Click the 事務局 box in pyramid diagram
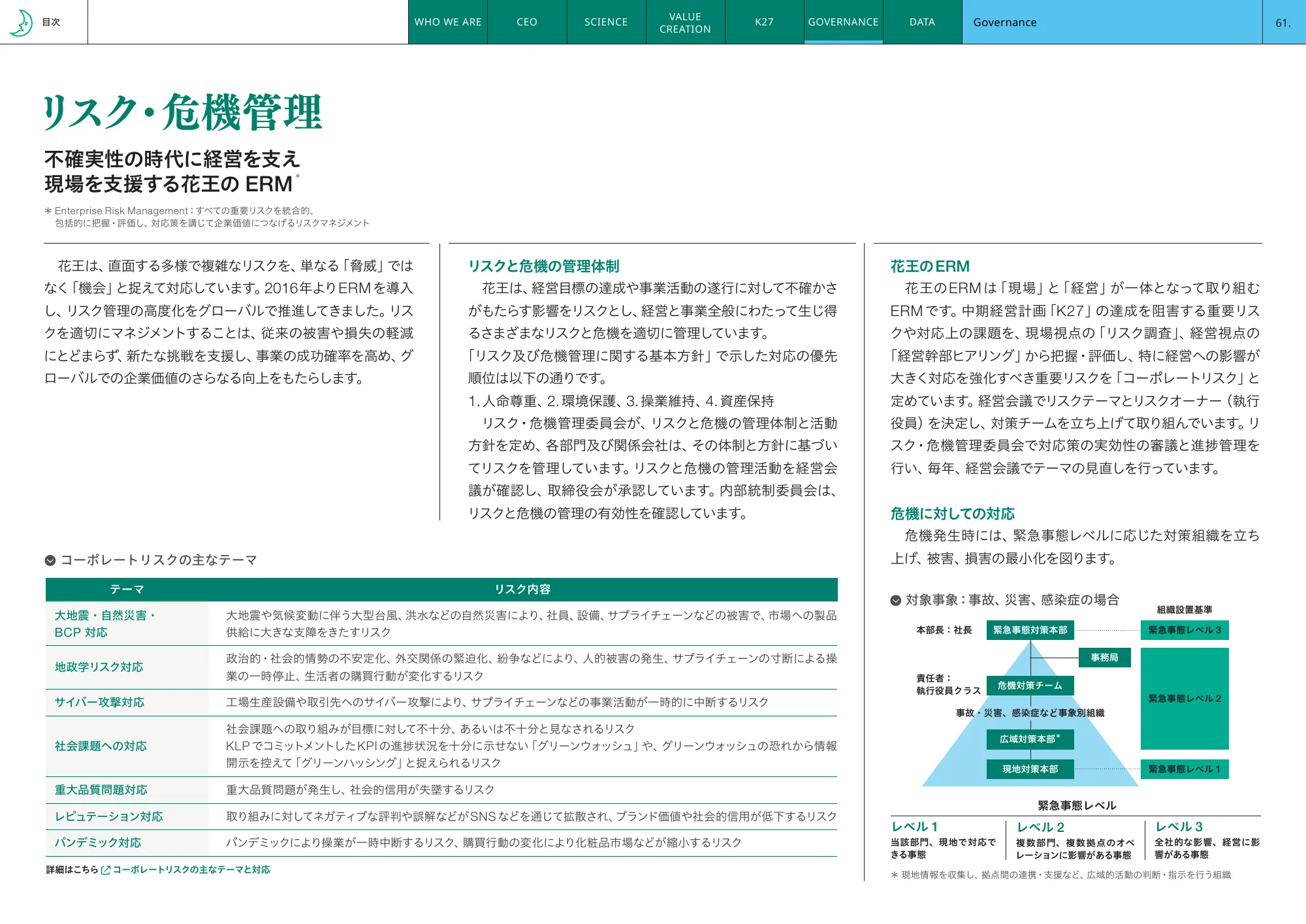 coord(1104,658)
